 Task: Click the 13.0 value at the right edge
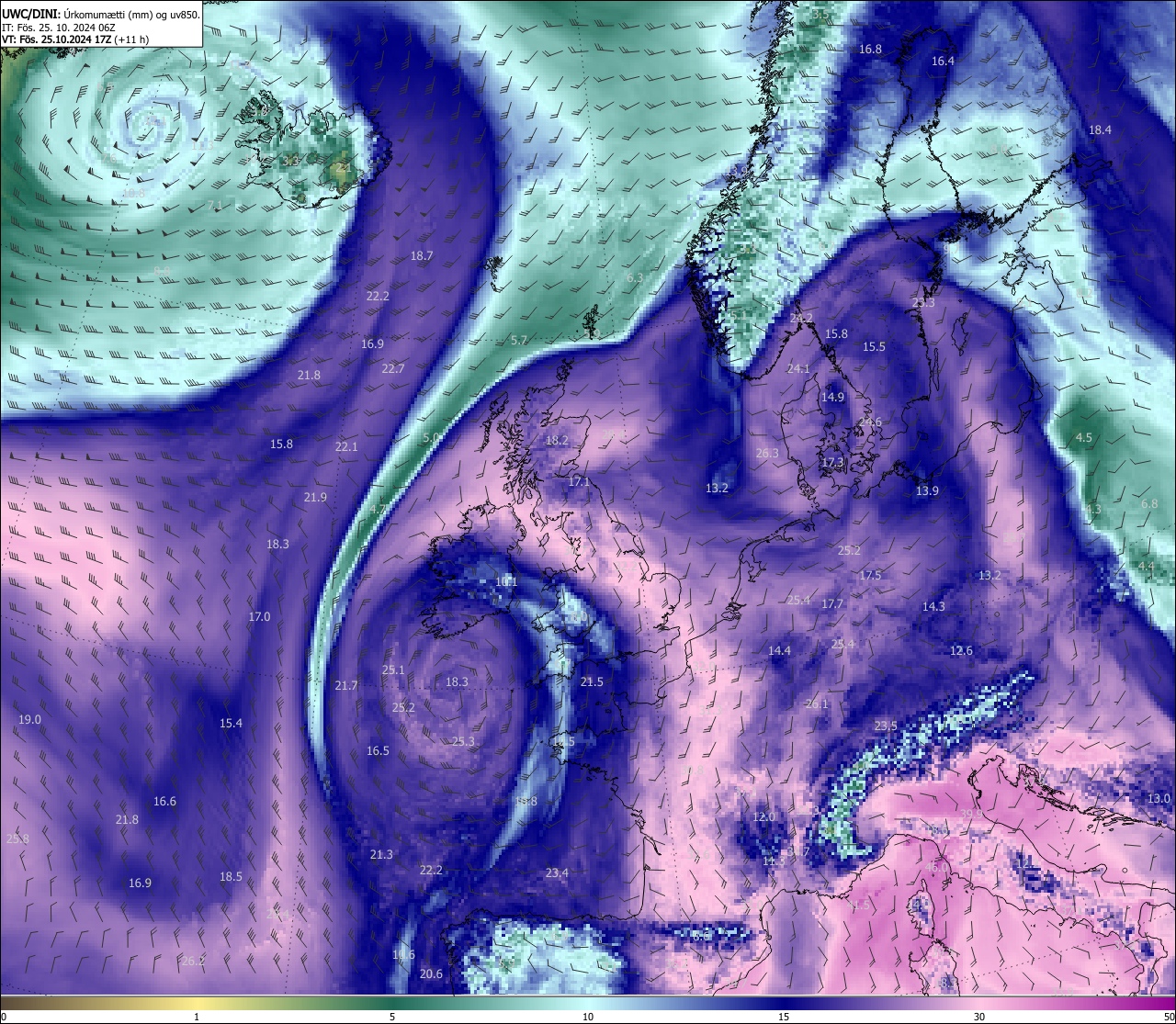click(1159, 799)
